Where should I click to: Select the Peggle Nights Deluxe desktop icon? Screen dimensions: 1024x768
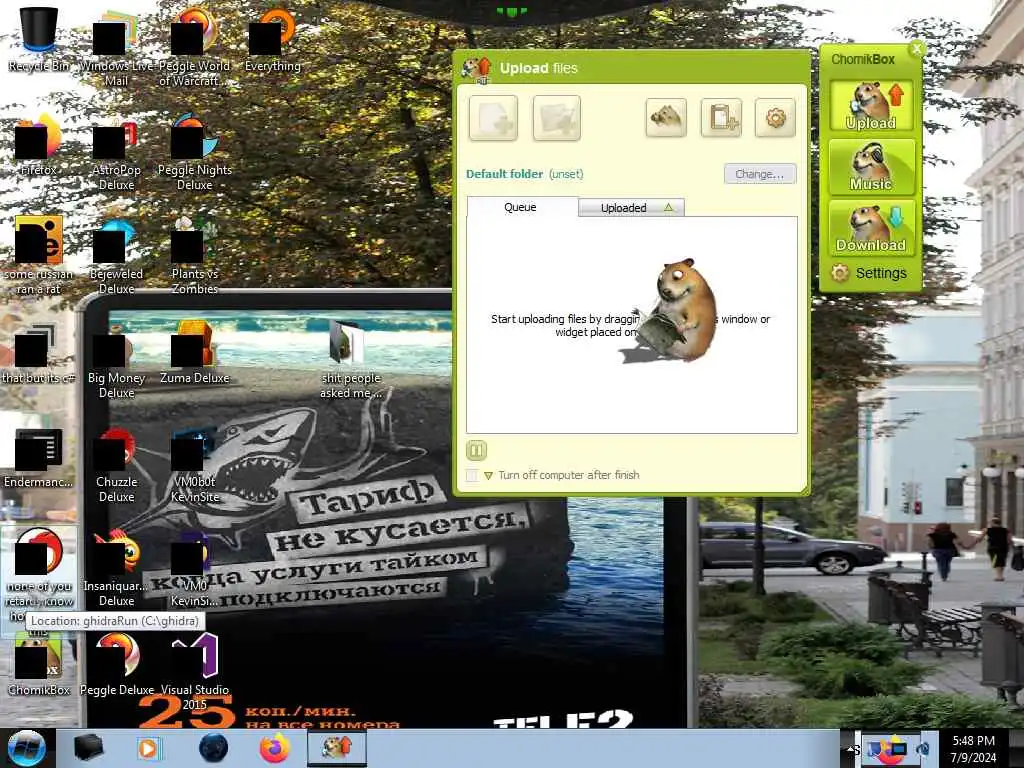[195, 152]
